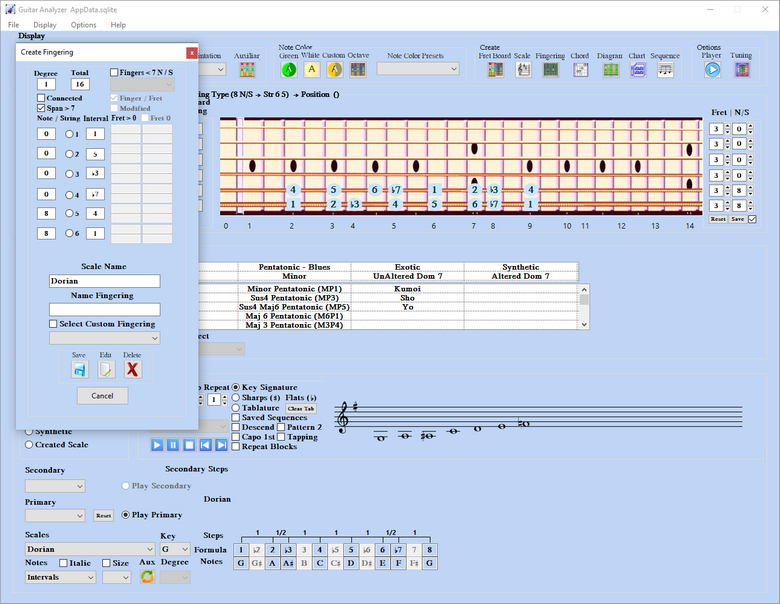Select the Tablature radio option
This screenshot has width=780, height=604.
(x=236, y=408)
